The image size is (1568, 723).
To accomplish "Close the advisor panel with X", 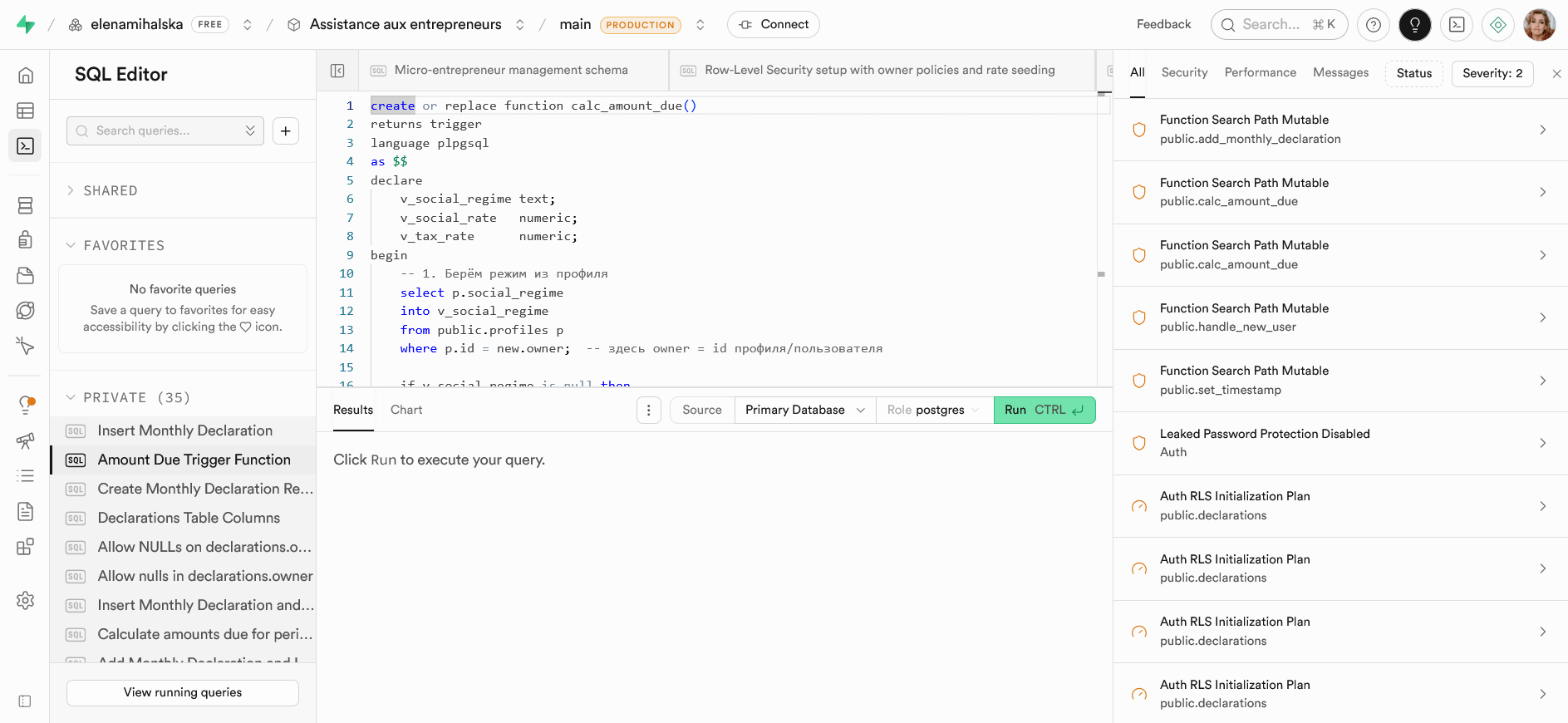I will [1556, 74].
